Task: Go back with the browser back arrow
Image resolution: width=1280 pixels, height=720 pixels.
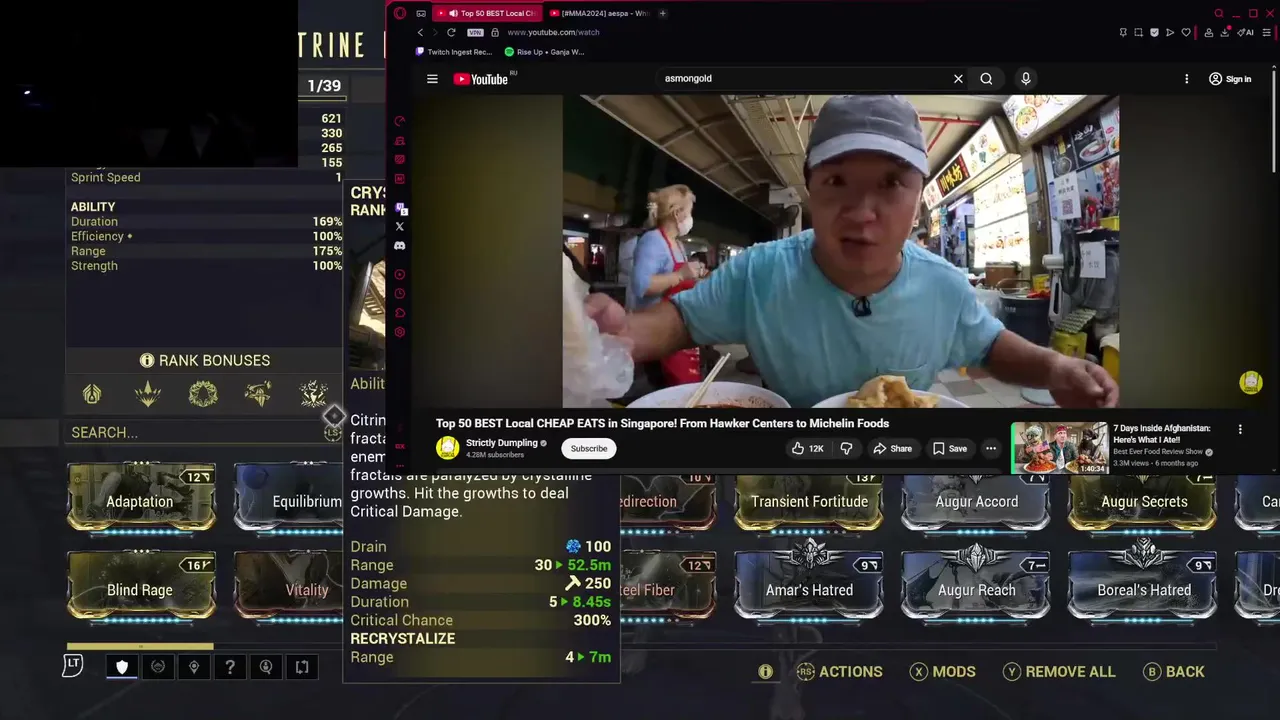Action: point(420,32)
